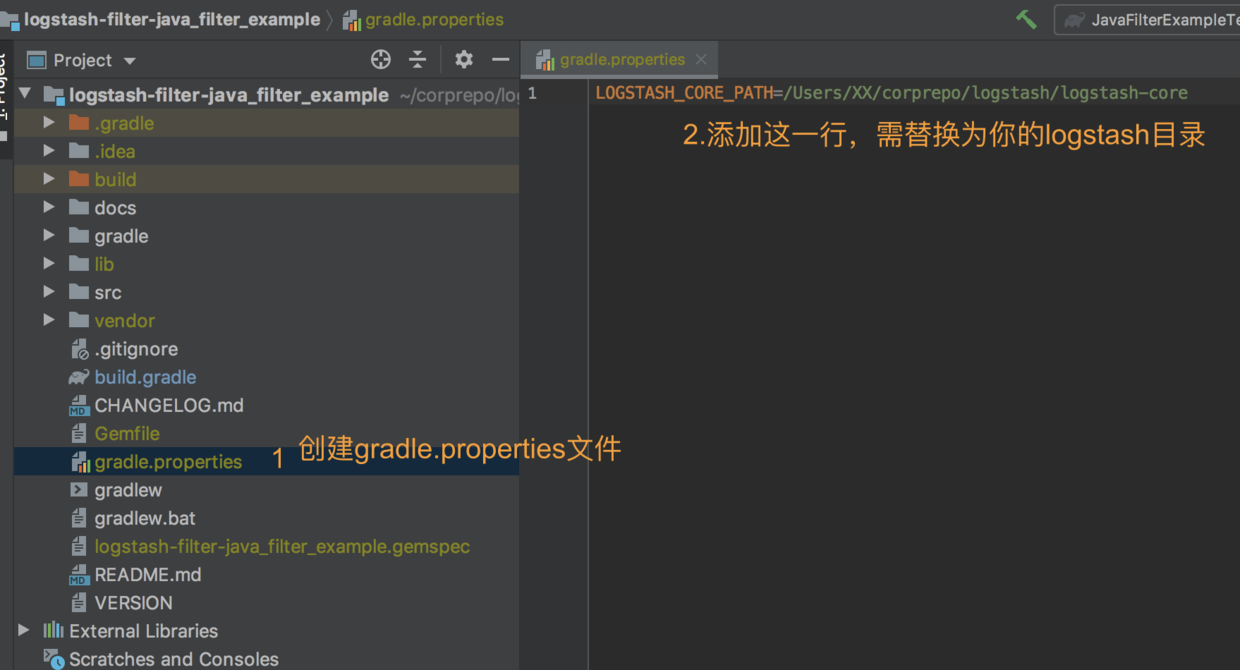Click the External Libraries icon

[53, 630]
